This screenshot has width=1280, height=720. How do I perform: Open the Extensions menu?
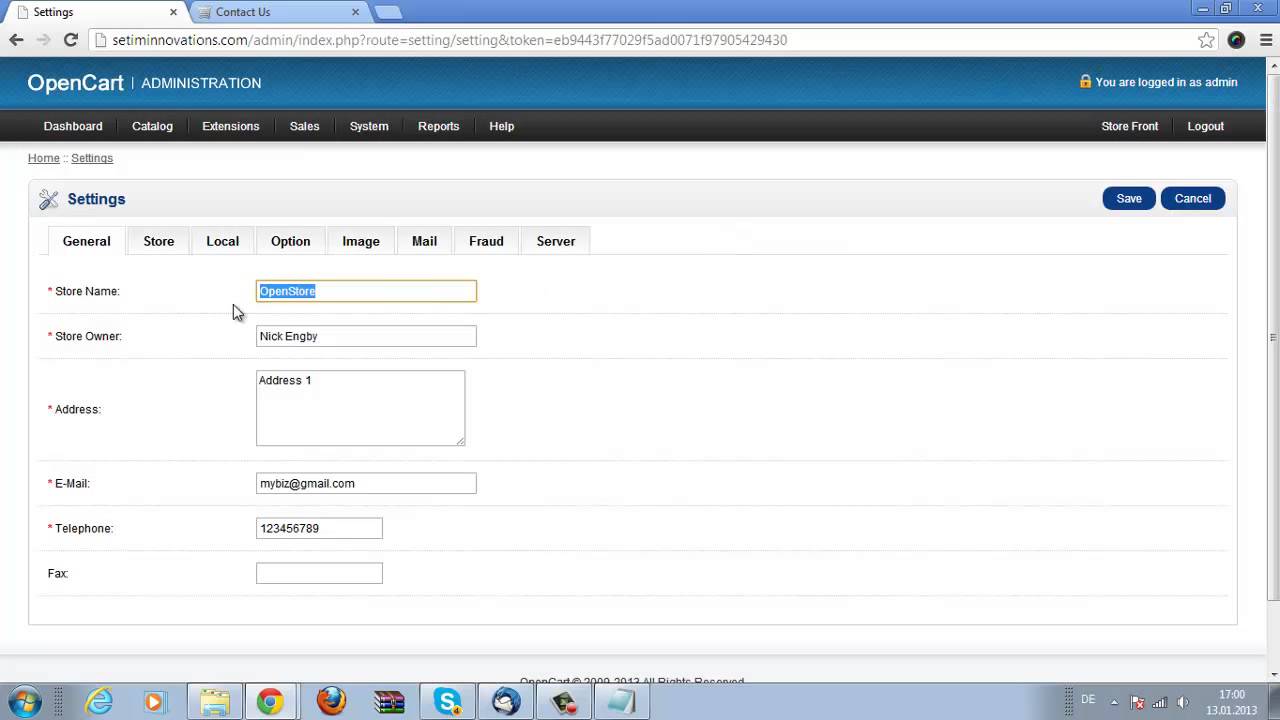pyautogui.click(x=230, y=126)
